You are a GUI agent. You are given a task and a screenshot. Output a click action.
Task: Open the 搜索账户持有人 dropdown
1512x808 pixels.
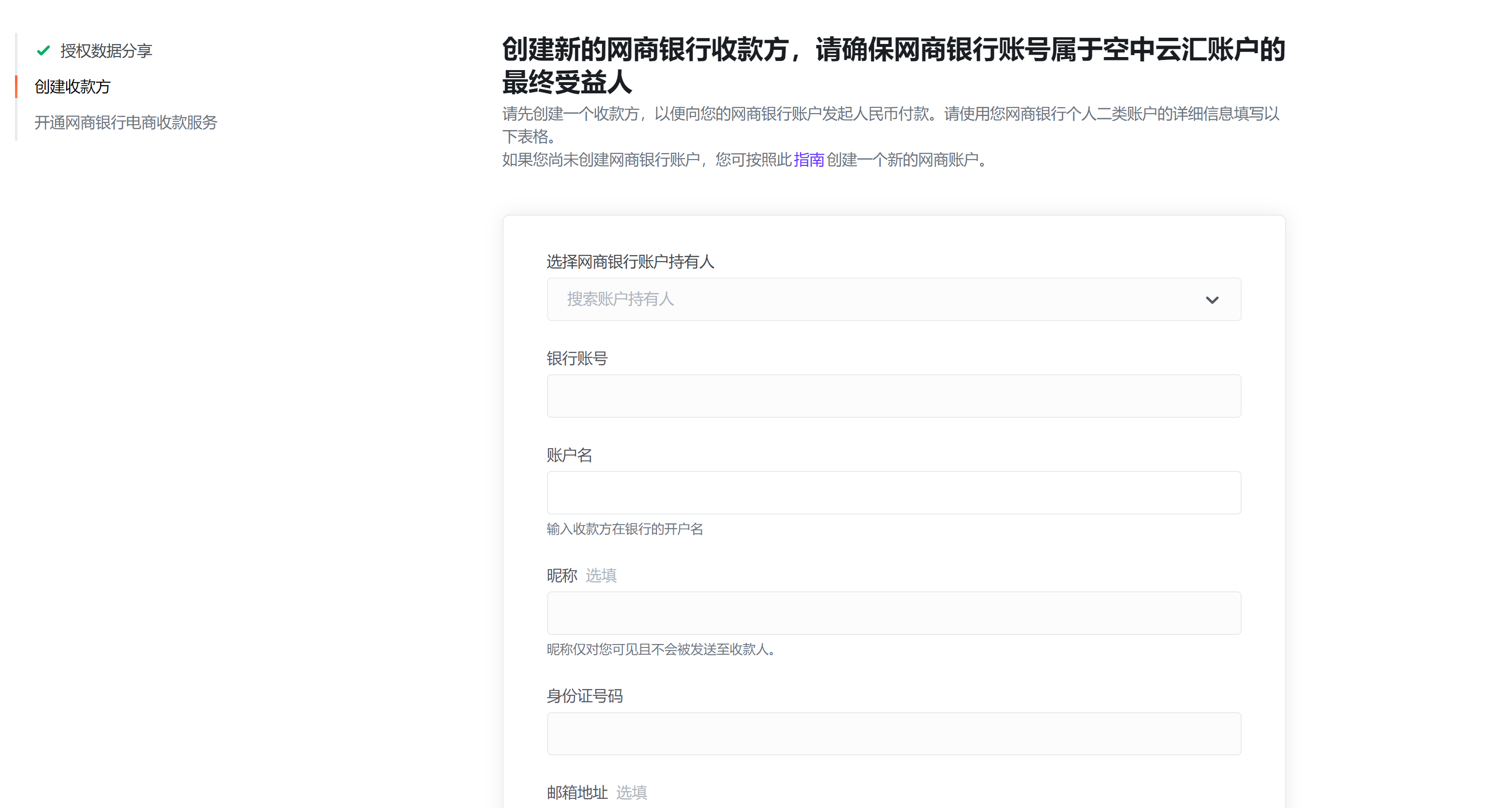pos(894,299)
